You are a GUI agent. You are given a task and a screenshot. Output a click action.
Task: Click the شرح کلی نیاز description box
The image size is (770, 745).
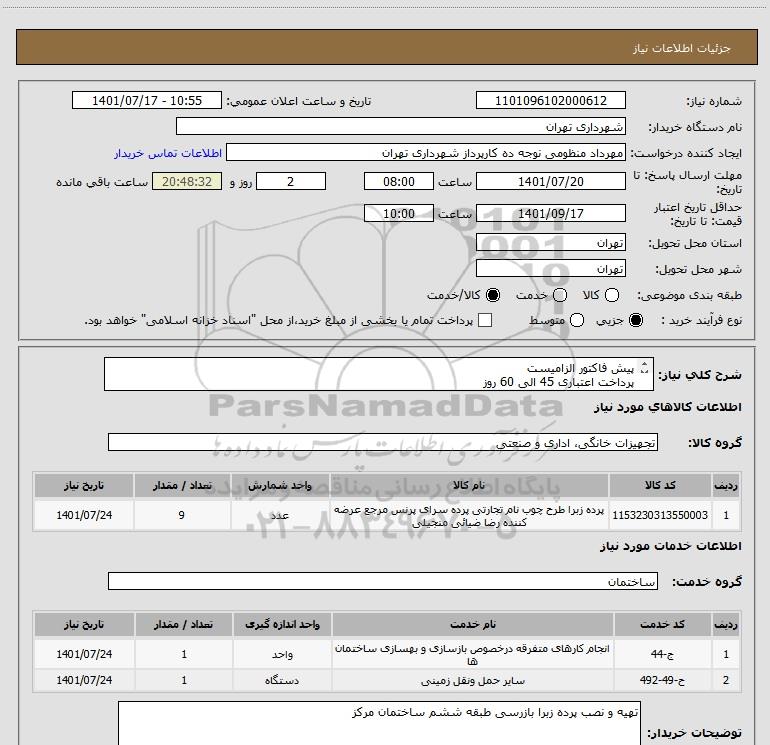click(379, 374)
